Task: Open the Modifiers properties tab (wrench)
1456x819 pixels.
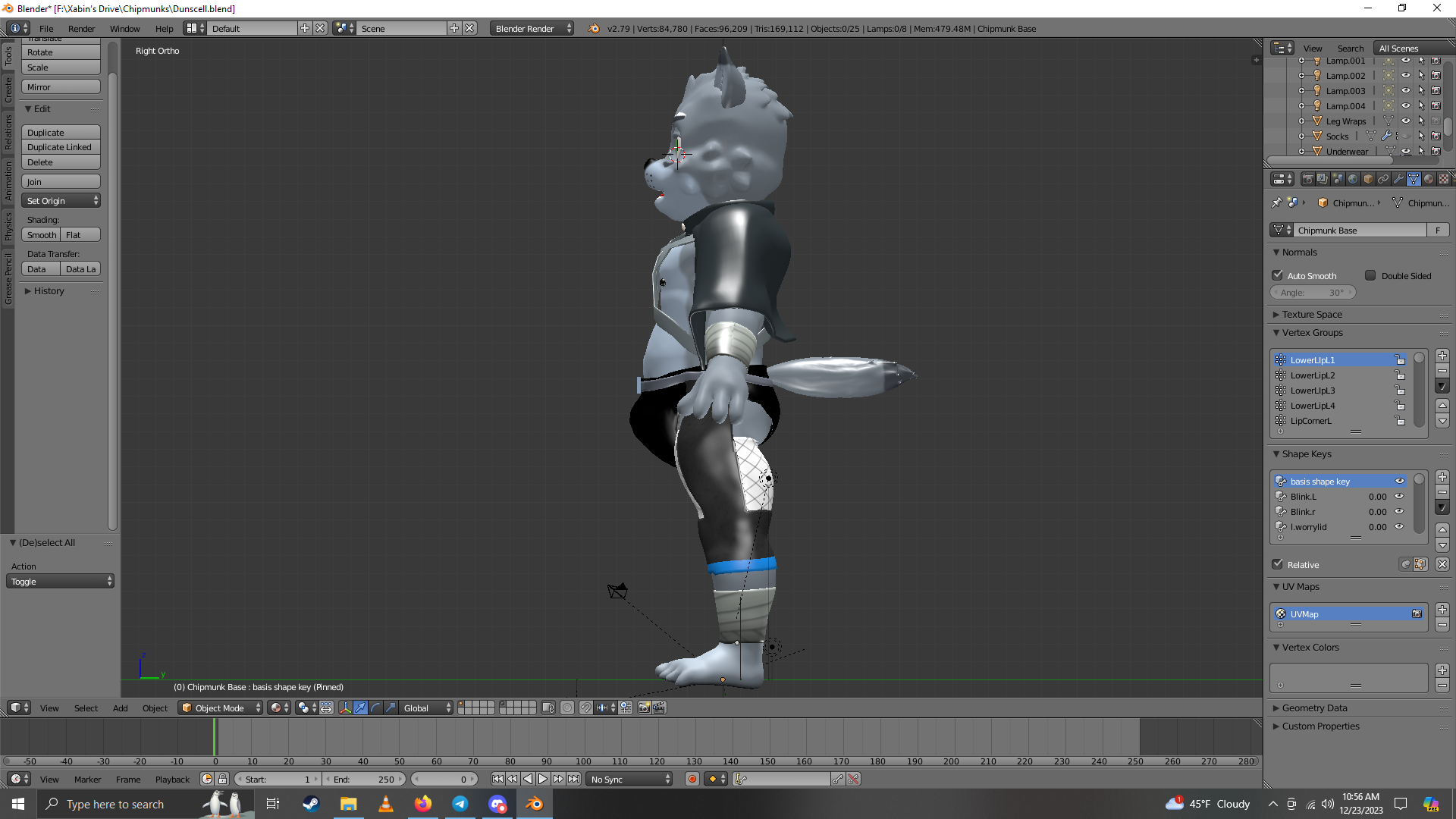Action: 1398,179
